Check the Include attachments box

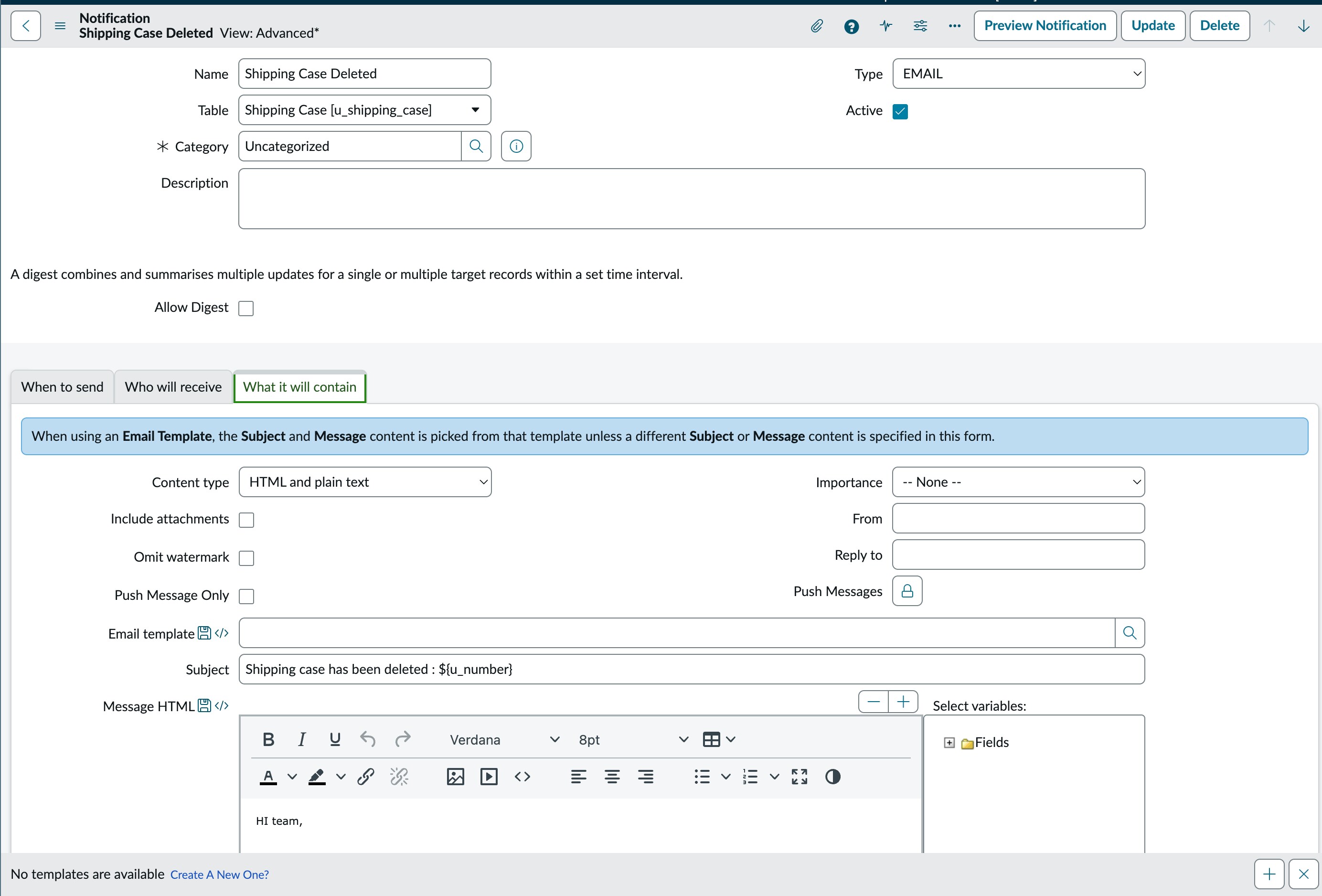pyautogui.click(x=246, y=520)
